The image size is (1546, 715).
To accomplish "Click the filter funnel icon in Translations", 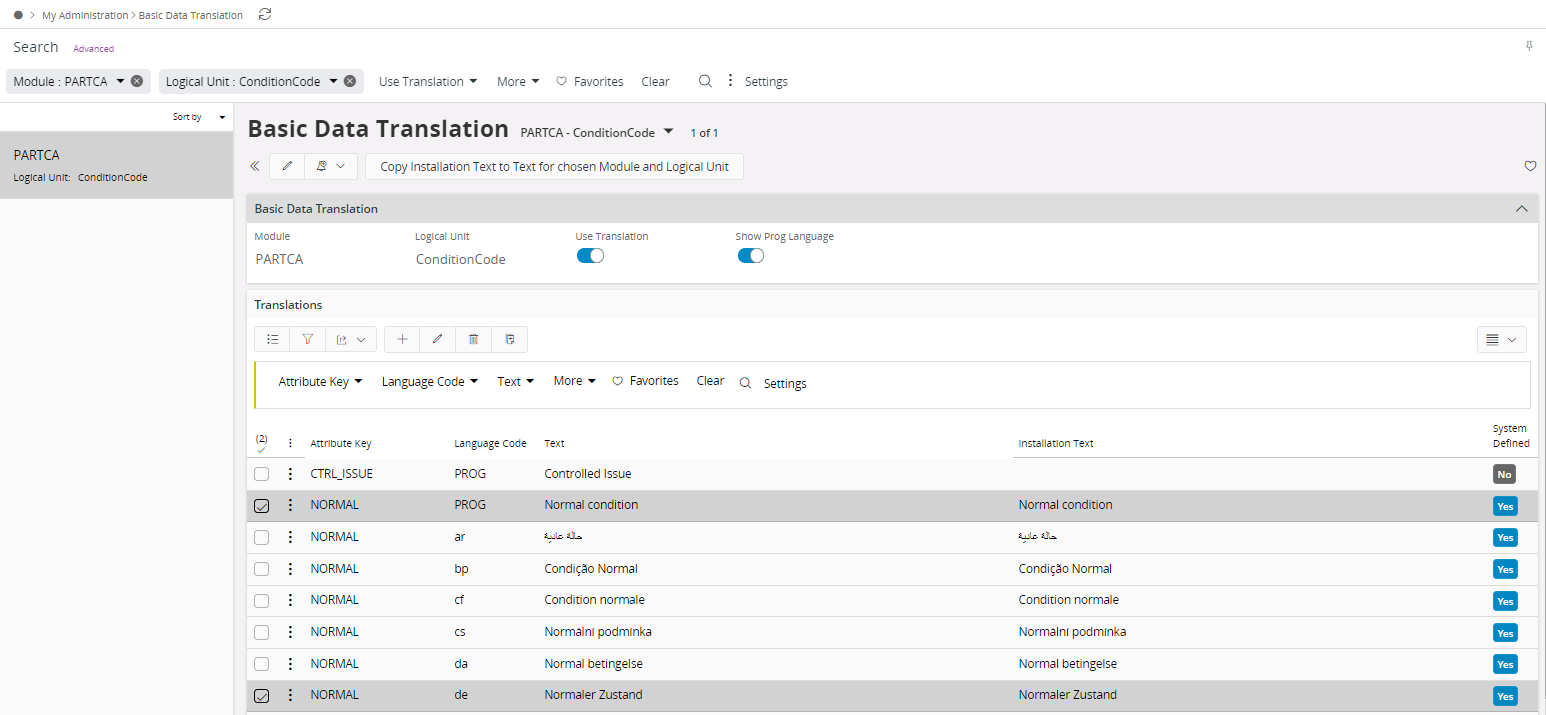I will point(307,340).
